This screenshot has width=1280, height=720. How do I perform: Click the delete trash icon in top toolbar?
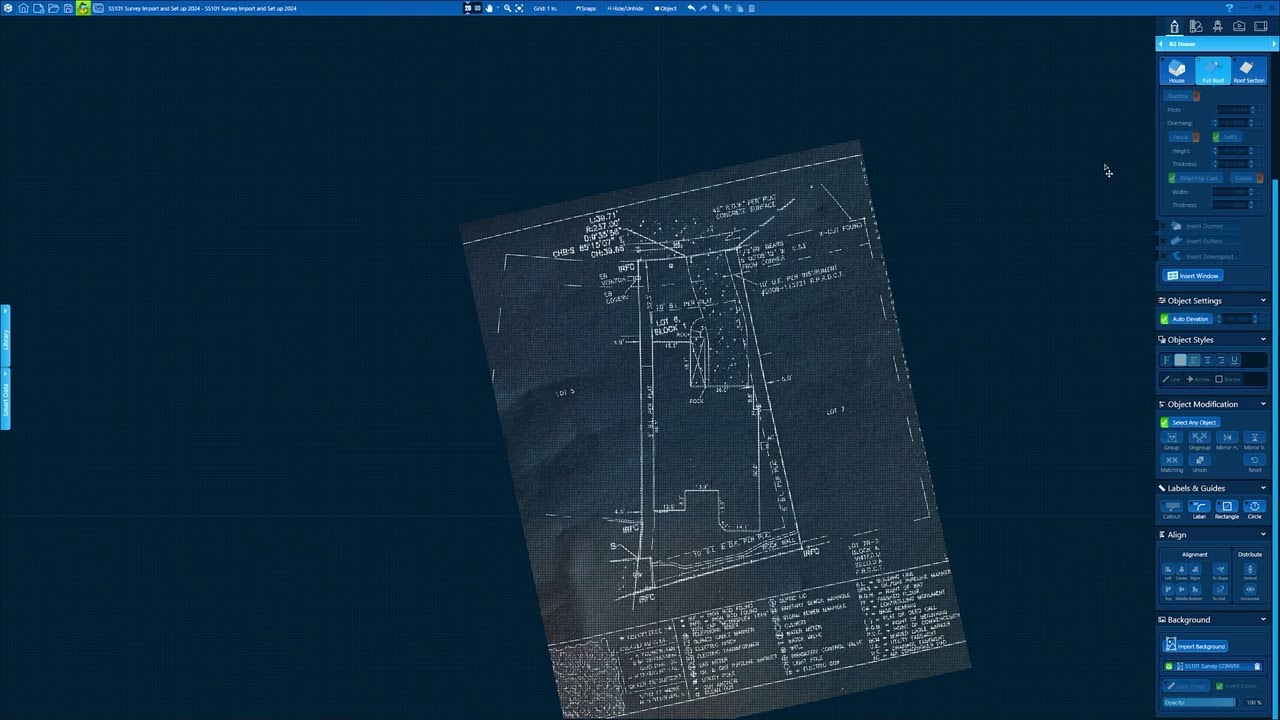(752, 8)
